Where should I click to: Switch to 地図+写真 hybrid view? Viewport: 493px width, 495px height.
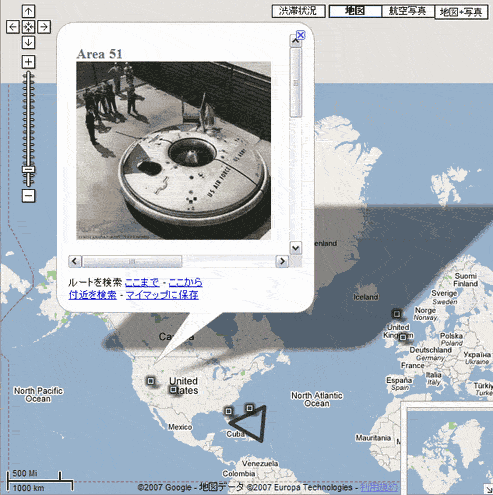click(x=461, y=13)
